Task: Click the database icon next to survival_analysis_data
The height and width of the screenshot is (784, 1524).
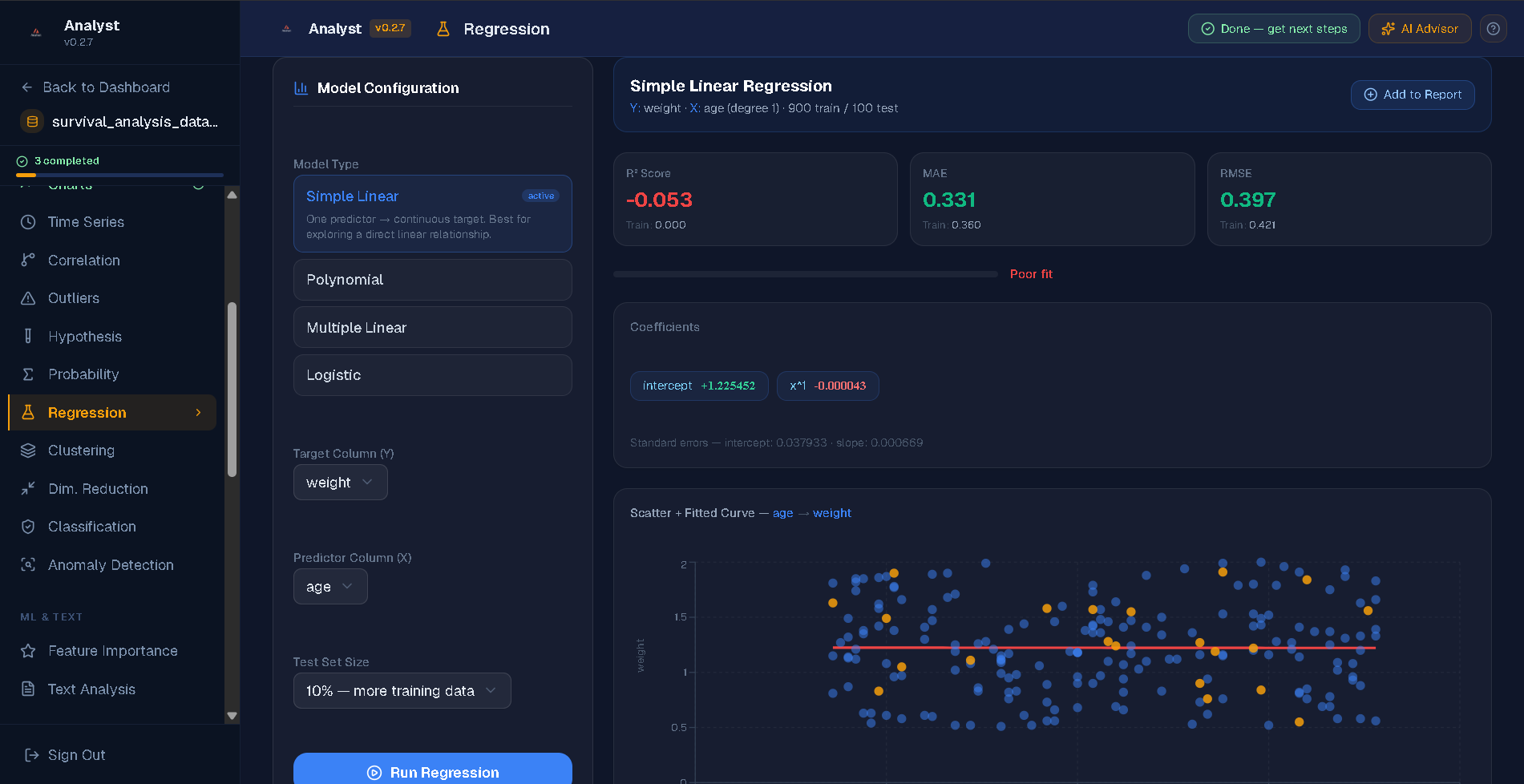Action: (x=32, y=122)
